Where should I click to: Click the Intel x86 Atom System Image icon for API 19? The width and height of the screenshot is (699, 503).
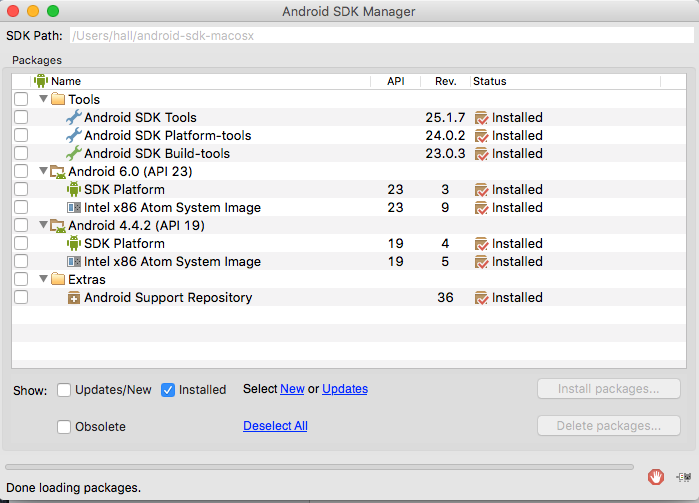[x=73, y=262]
